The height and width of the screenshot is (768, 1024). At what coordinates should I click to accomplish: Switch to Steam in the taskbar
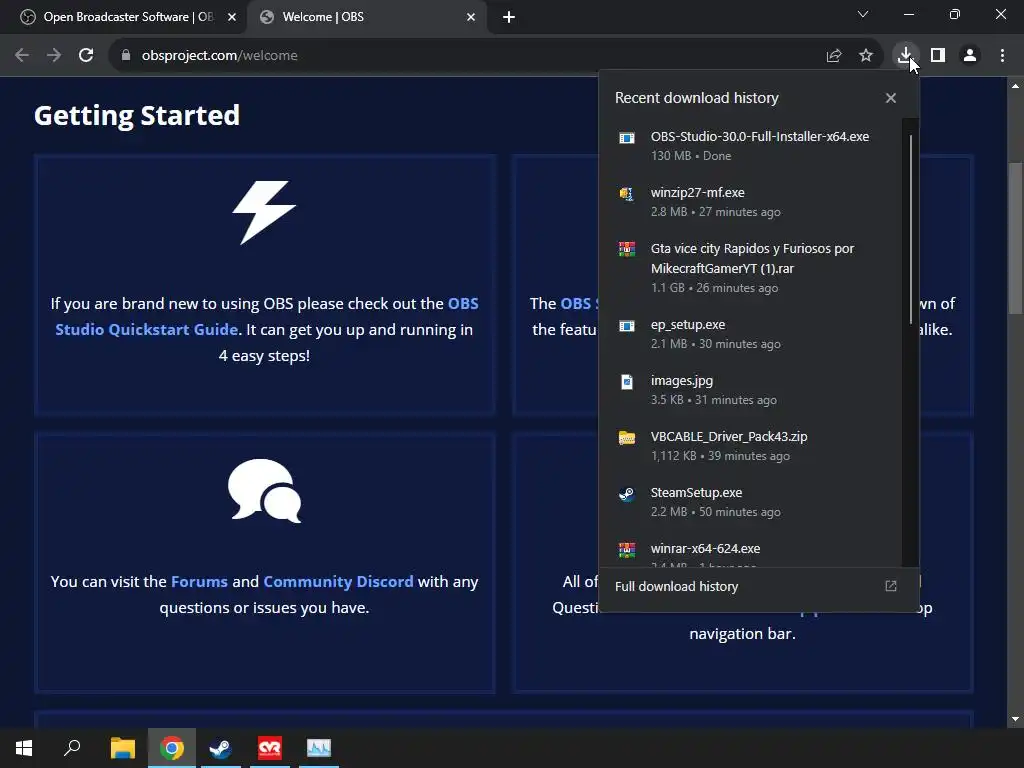click(220, 748)
